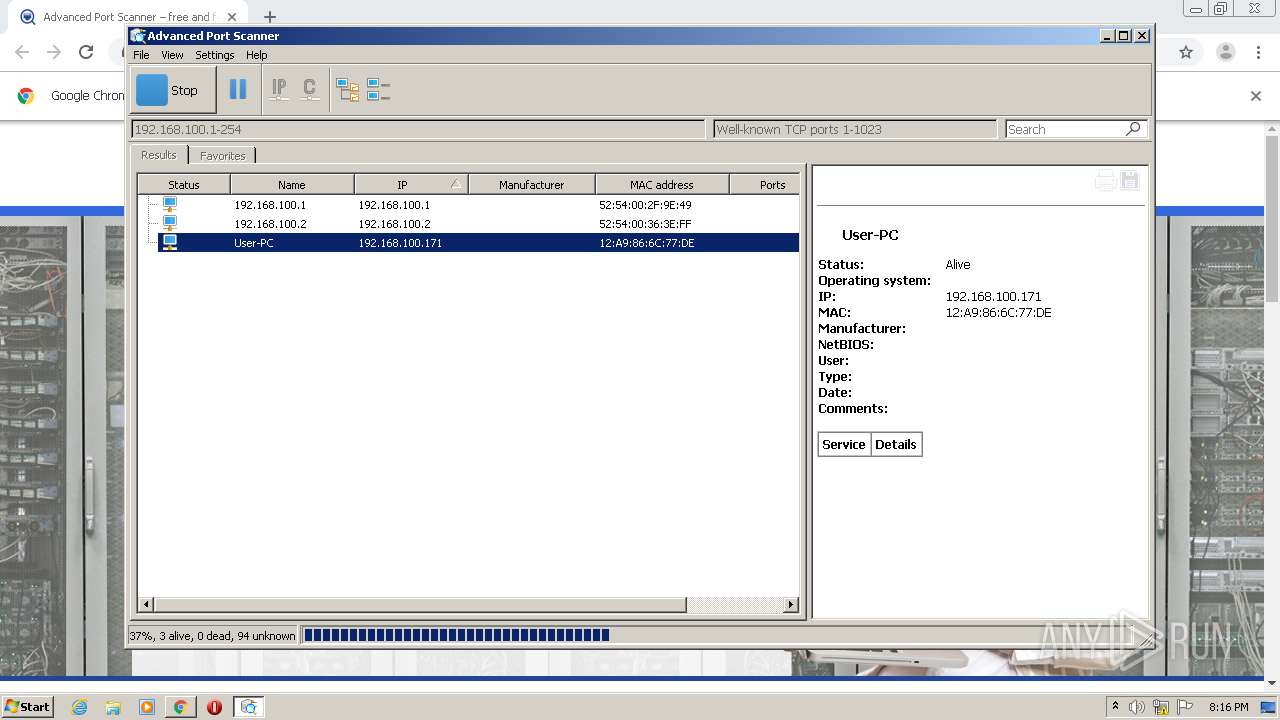Open the media player taskbar icon
Viewport: 1280px width, 720px height.
[147, 707]
